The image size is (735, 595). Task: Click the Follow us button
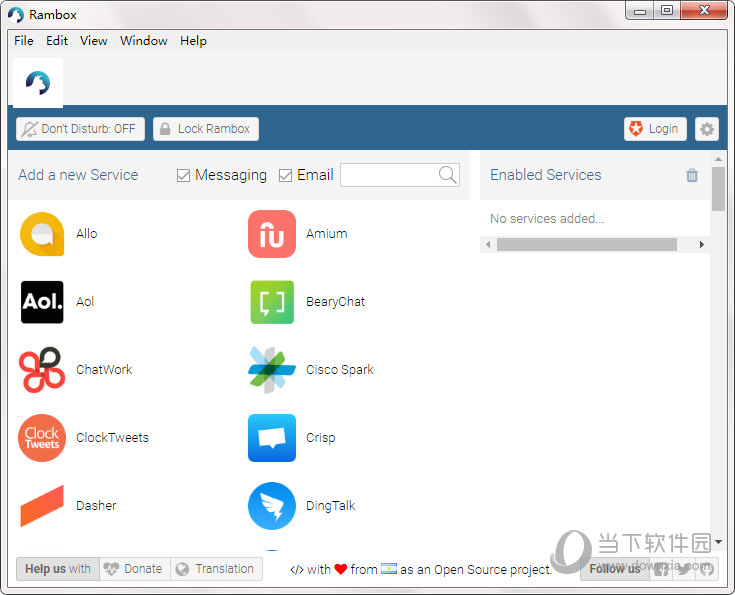615,569
